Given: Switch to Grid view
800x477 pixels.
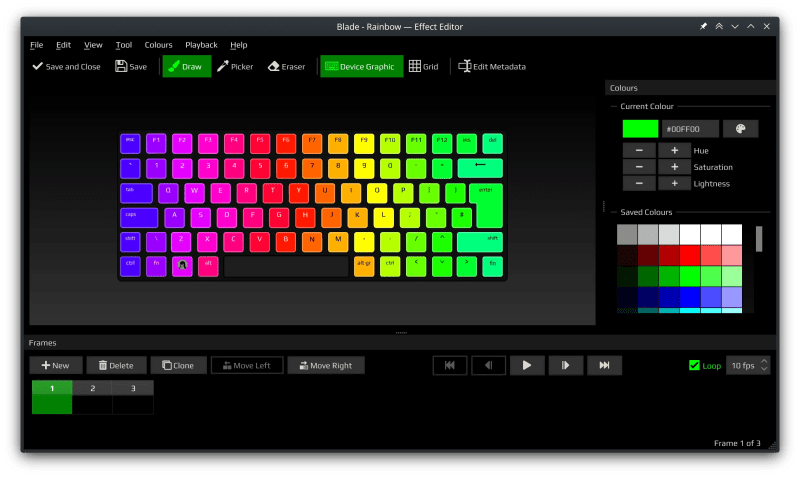Looking at the screenshot, I should tap(424, 66).
